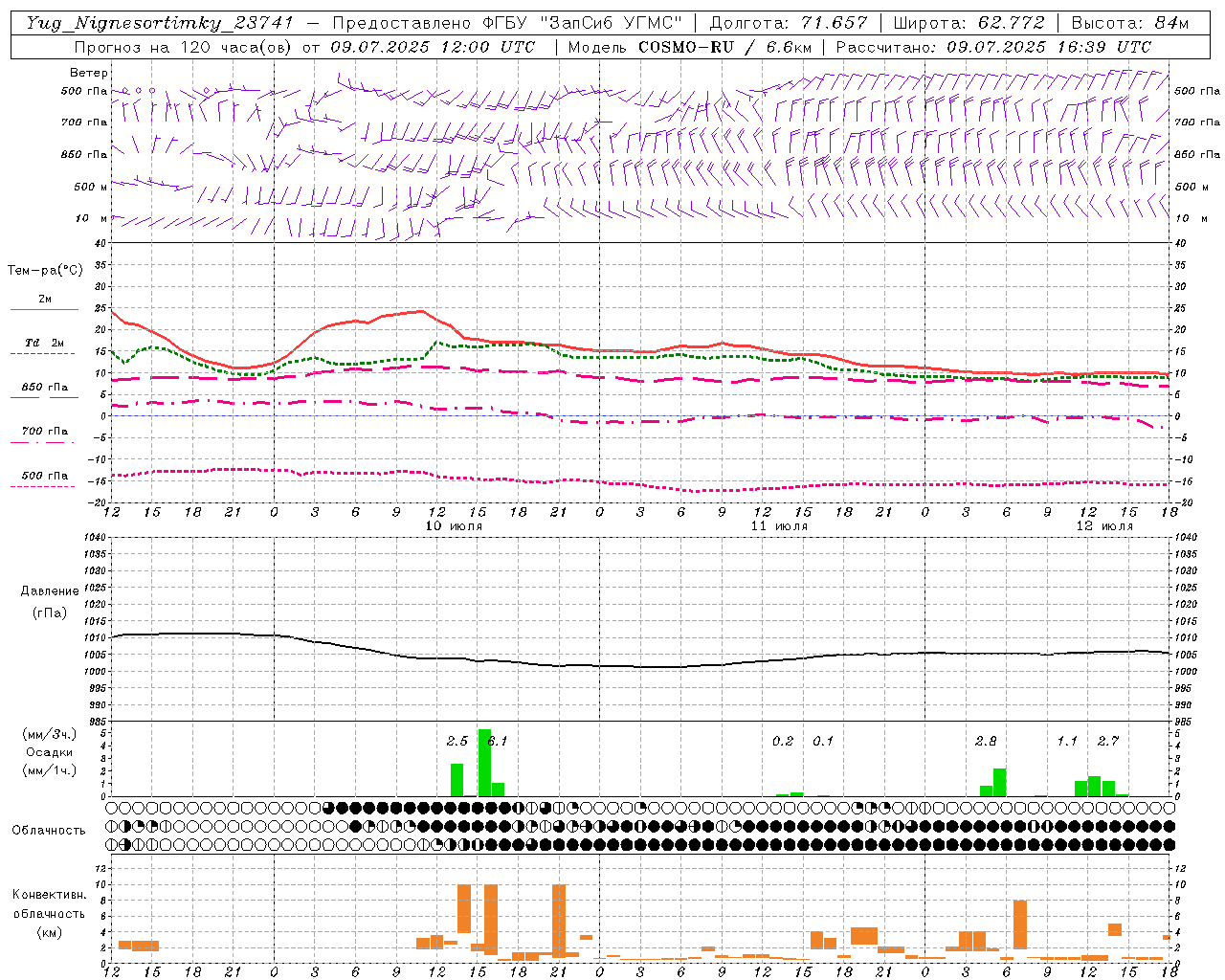Click the 2.5 precipitation total value

click(457, 741)
